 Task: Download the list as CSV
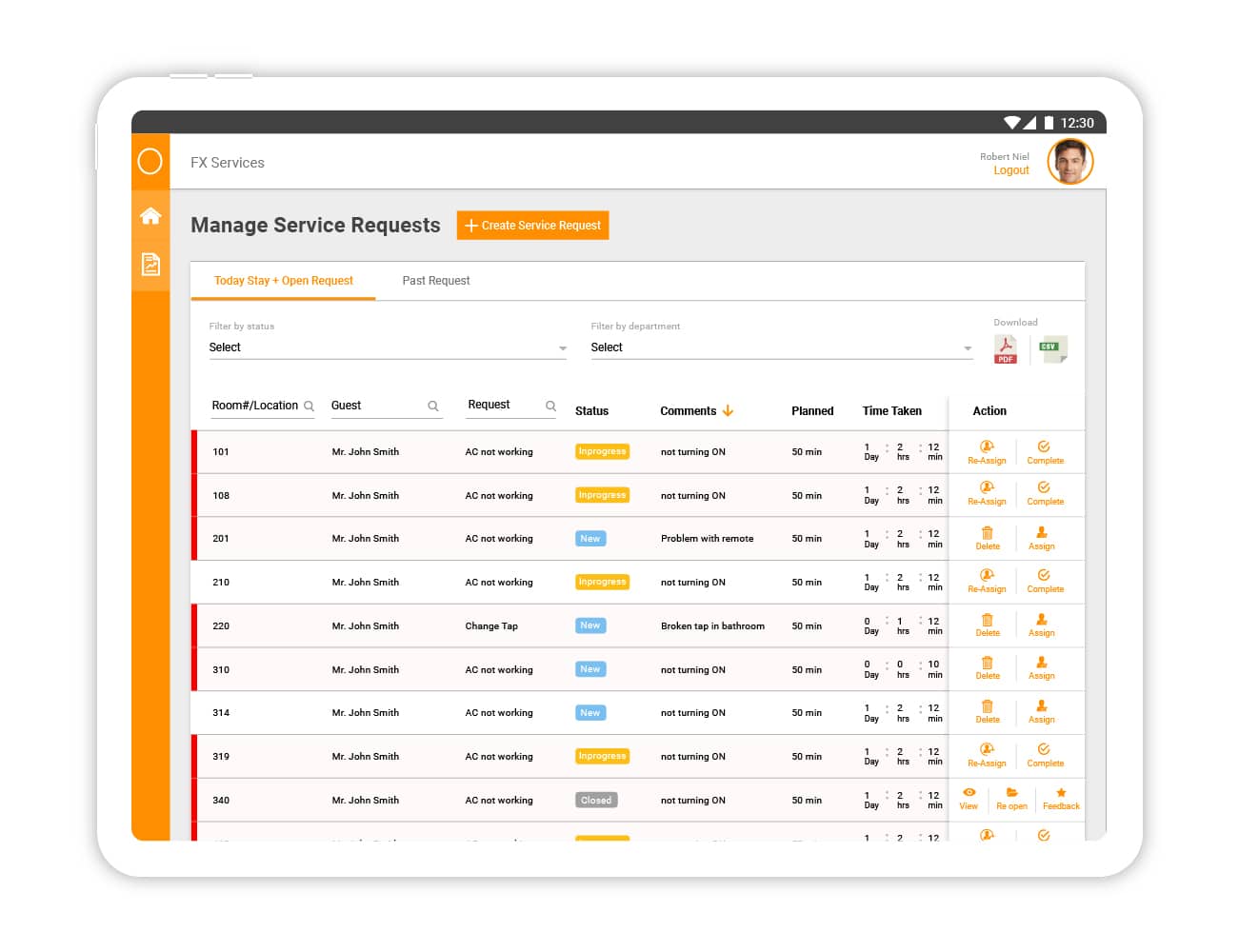(x=1052, y=349)
